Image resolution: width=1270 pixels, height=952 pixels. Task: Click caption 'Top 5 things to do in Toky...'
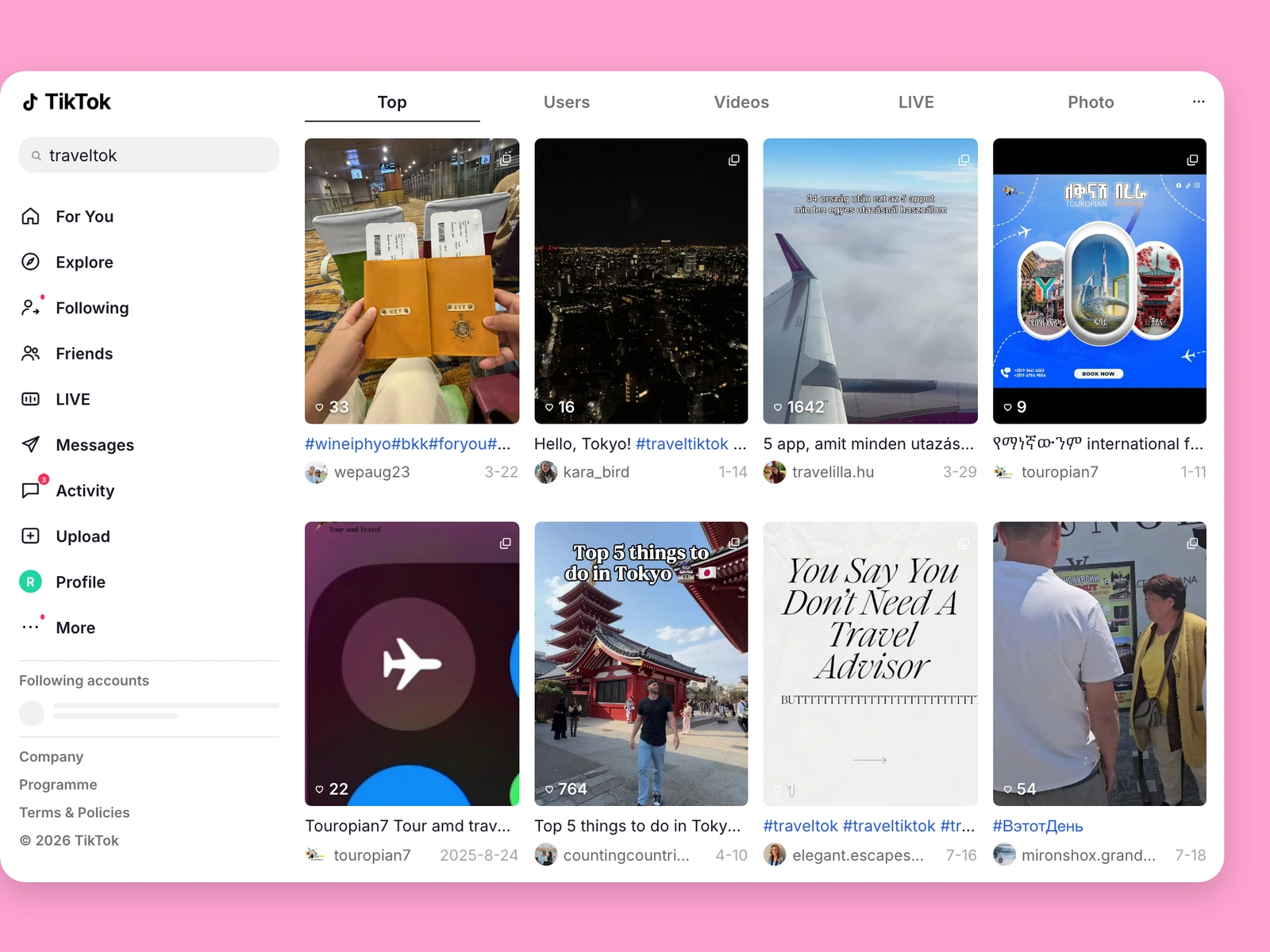tap(637, 827)
